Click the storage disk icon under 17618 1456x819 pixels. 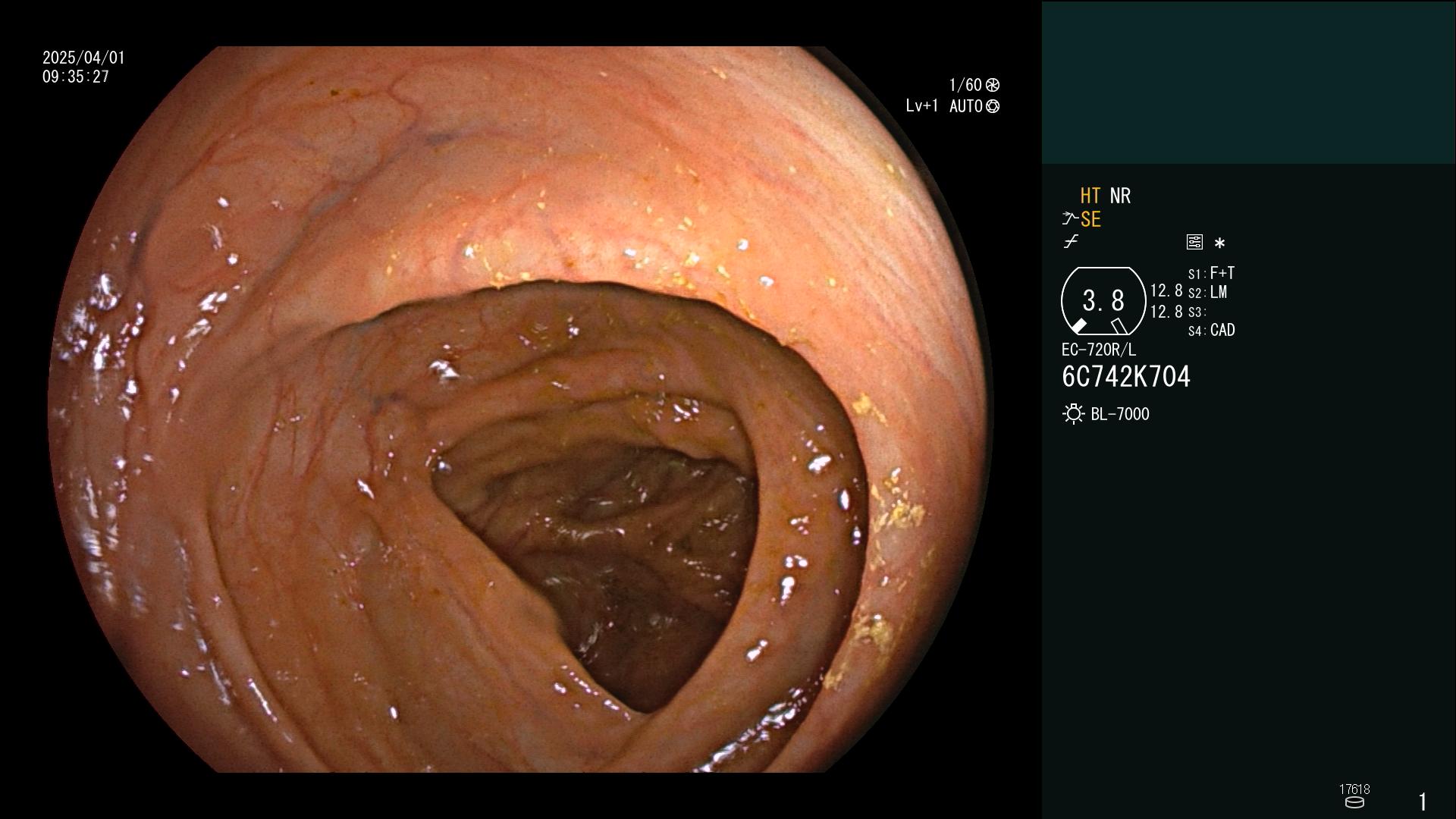pos(1354,802)
